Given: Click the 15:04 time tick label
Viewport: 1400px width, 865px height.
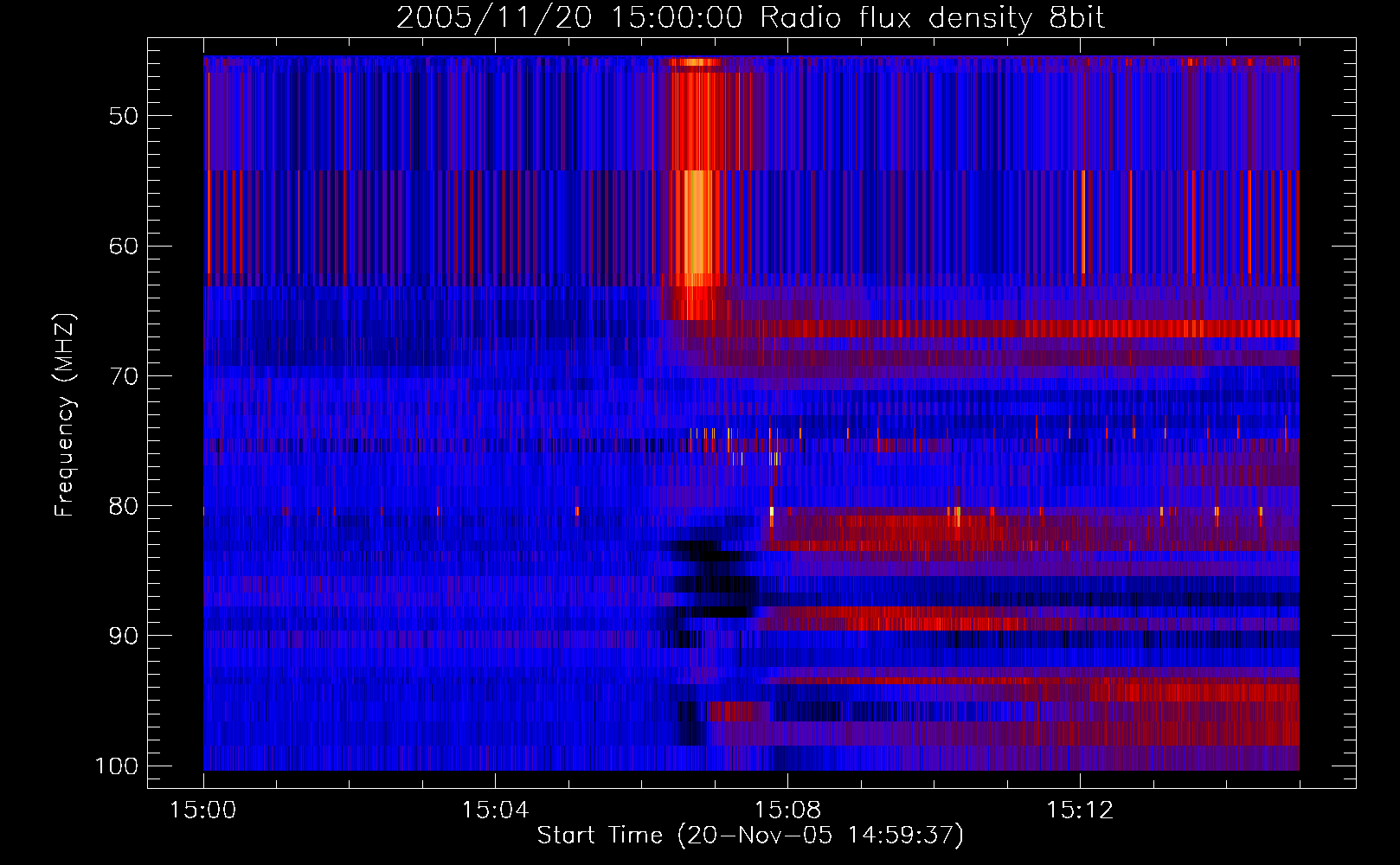Looking at the screenshot, I should (x=495, y=811).
